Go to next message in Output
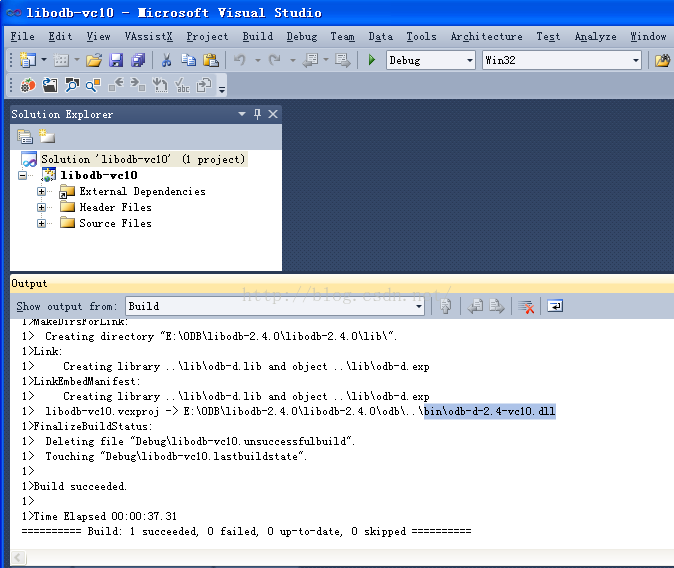The height and width of the screenshot is (568, 674). click(x=496, y=306)
